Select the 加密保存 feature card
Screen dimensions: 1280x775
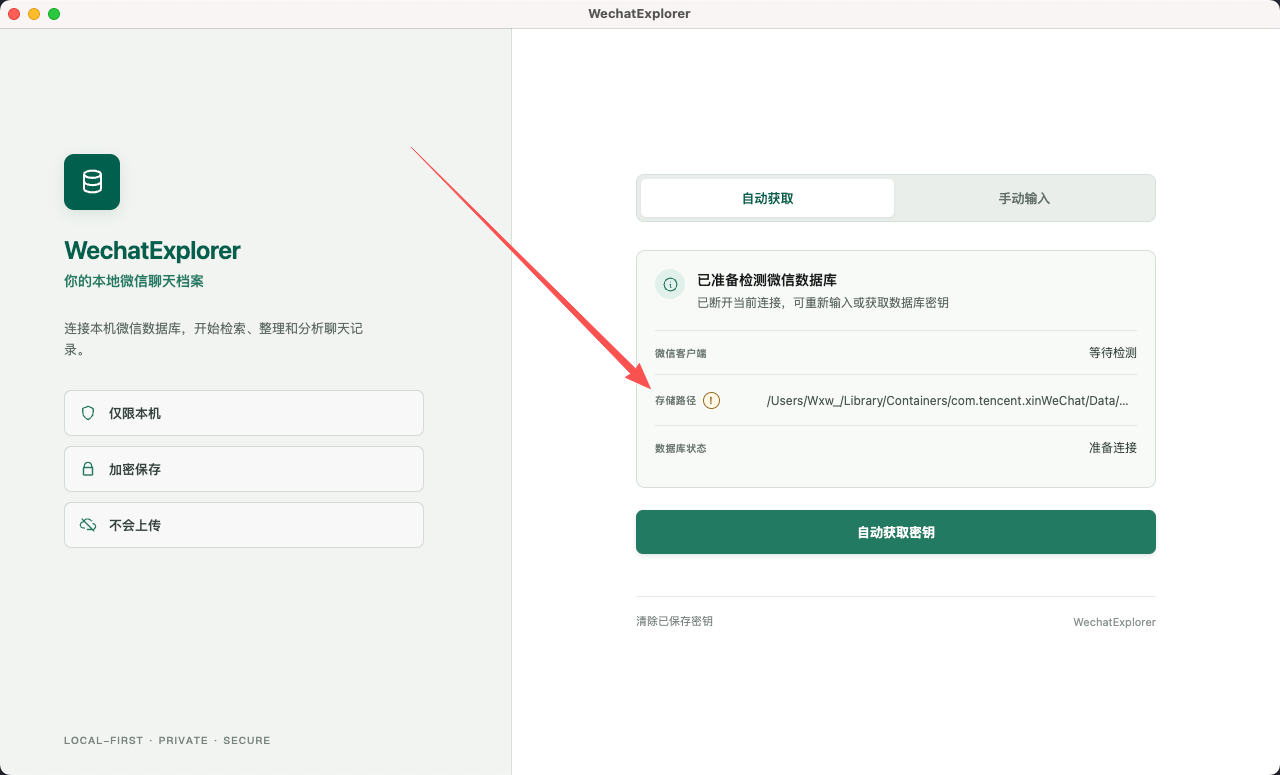(x=244, y=469)
